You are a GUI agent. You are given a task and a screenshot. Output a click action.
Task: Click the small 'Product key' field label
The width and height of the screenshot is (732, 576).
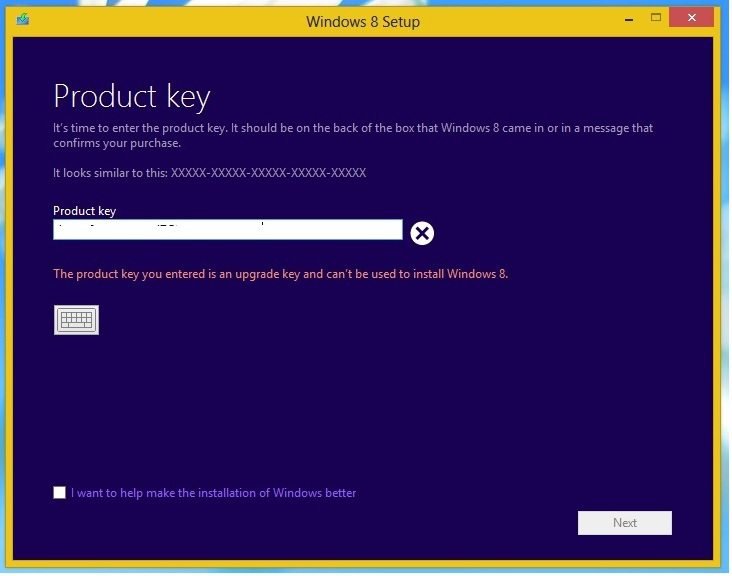[x=84, y=211]
